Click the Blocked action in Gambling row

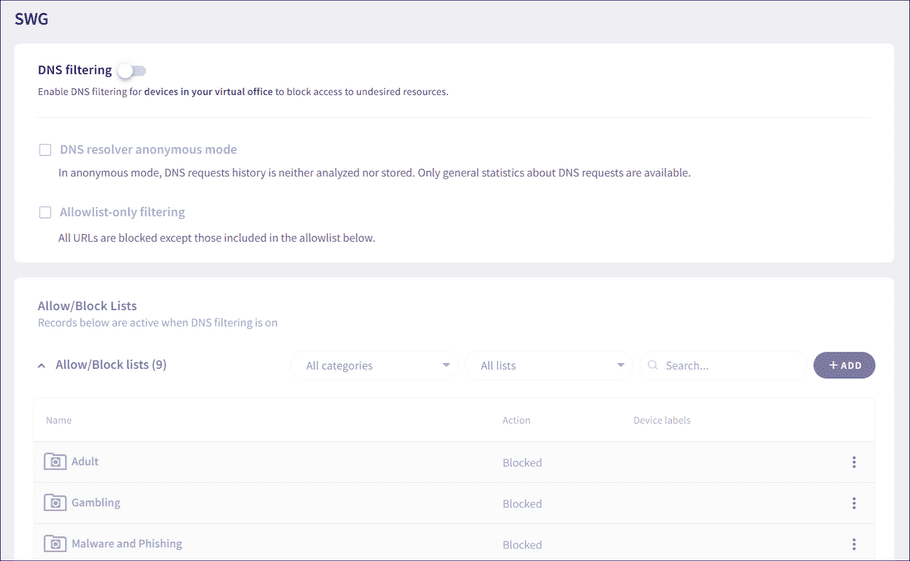(x=522, y=504)
